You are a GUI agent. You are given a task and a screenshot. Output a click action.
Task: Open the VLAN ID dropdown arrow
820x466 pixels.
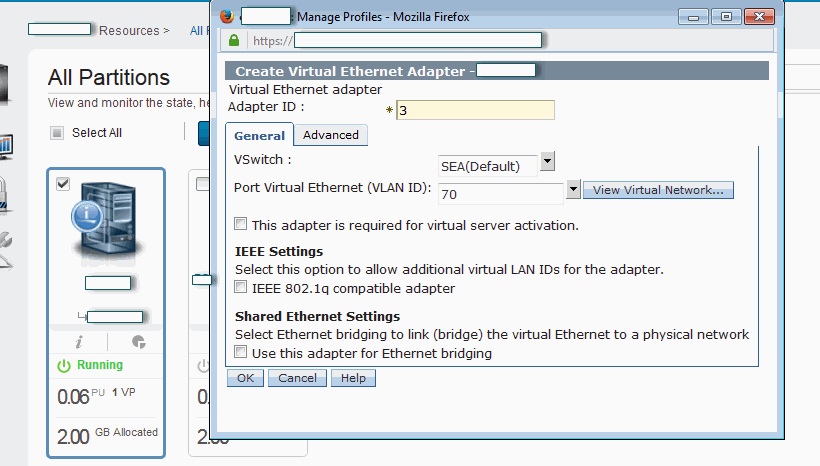point(573,190)
